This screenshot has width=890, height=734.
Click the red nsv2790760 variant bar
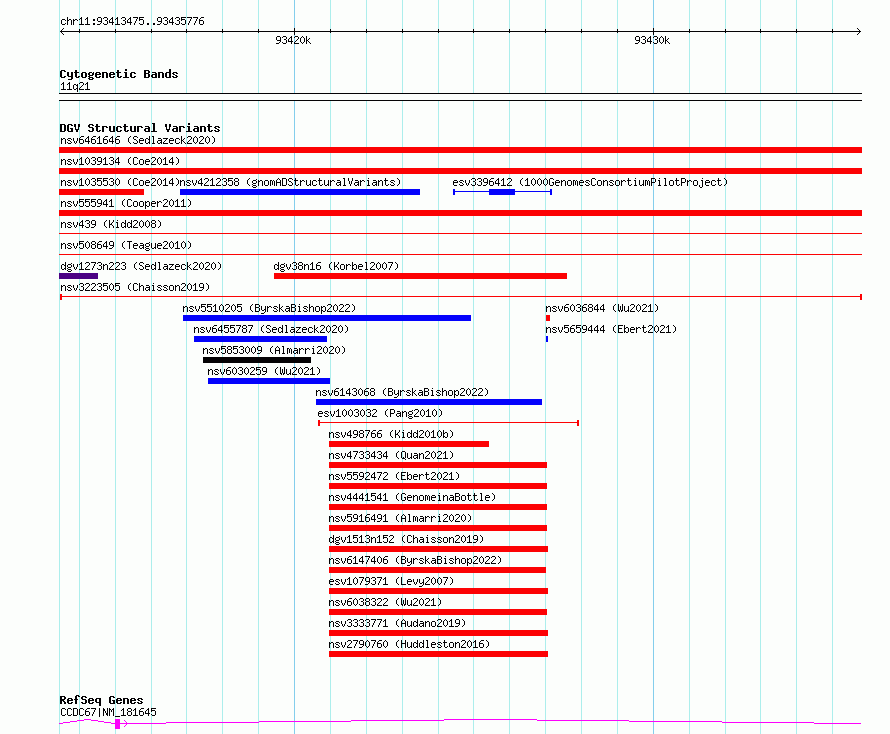point(438,654)
